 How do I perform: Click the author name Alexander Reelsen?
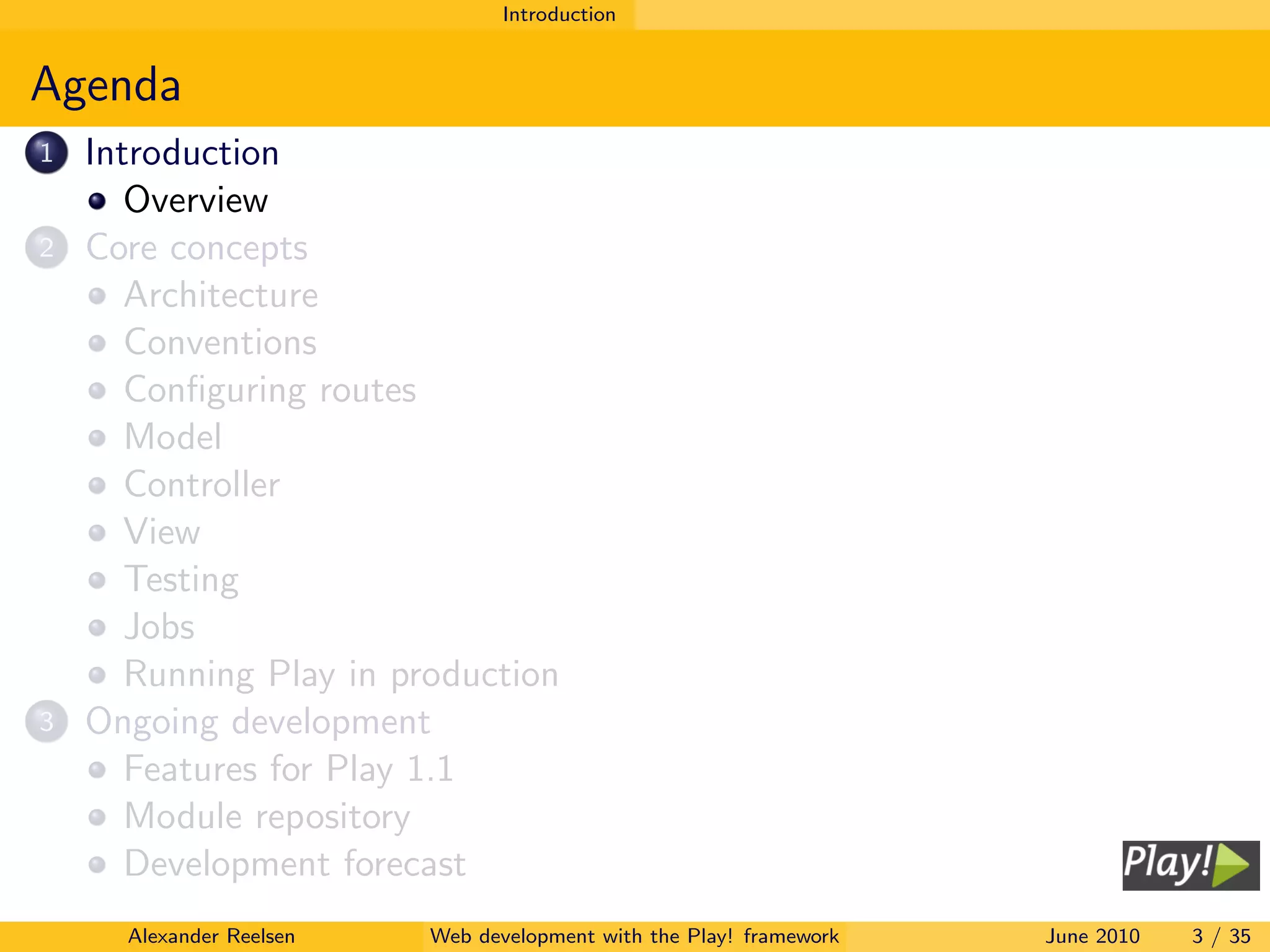pos(211,936)
